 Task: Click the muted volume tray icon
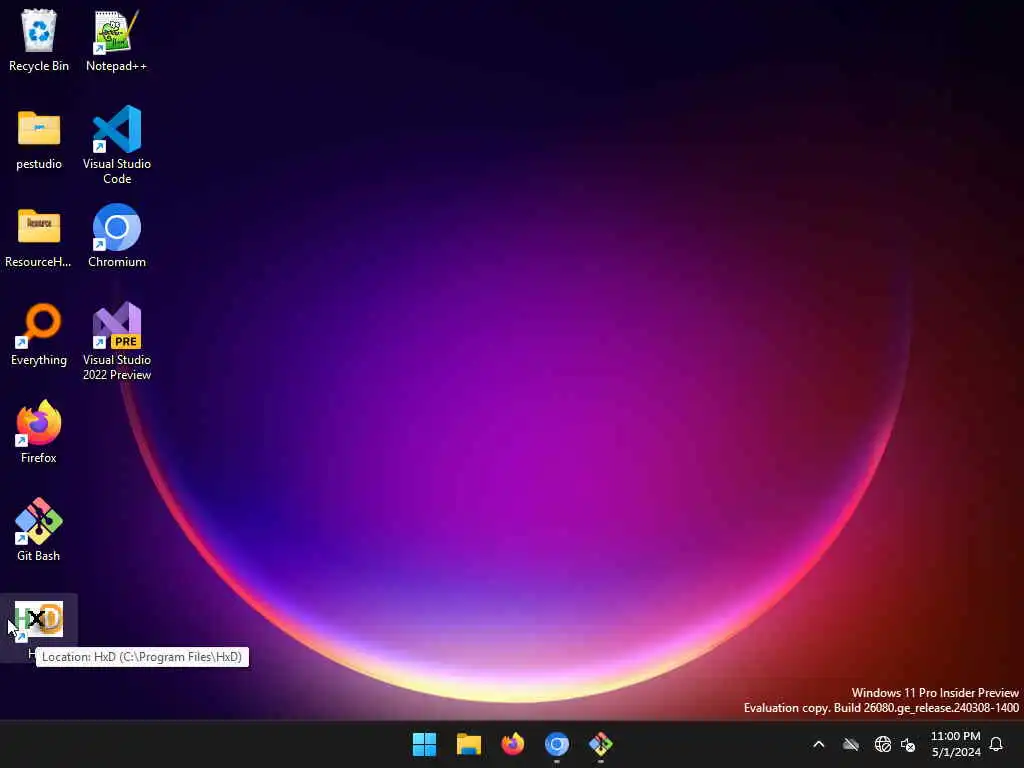908,744
